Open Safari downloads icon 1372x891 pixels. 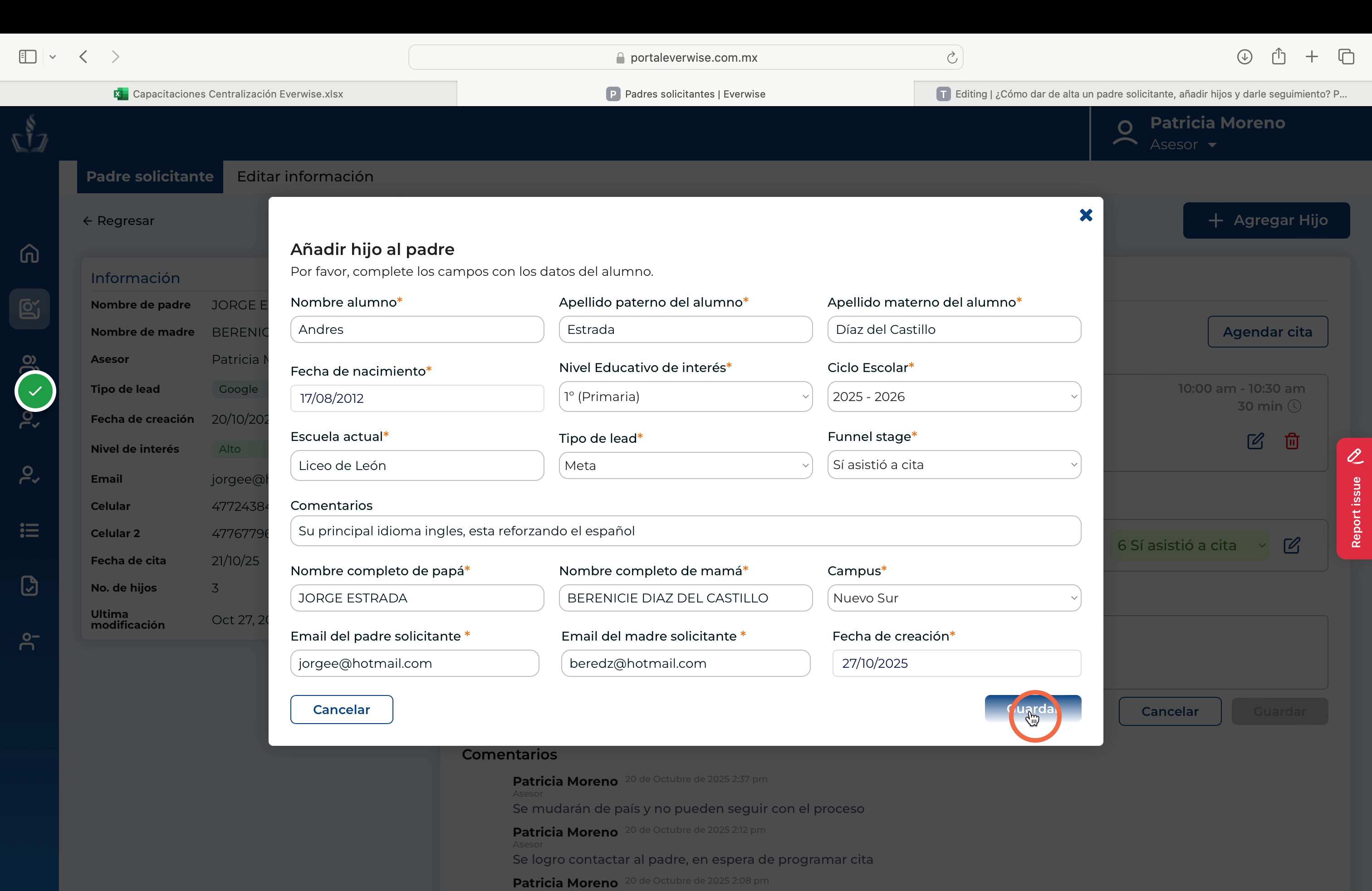[x=1245, y=56]
